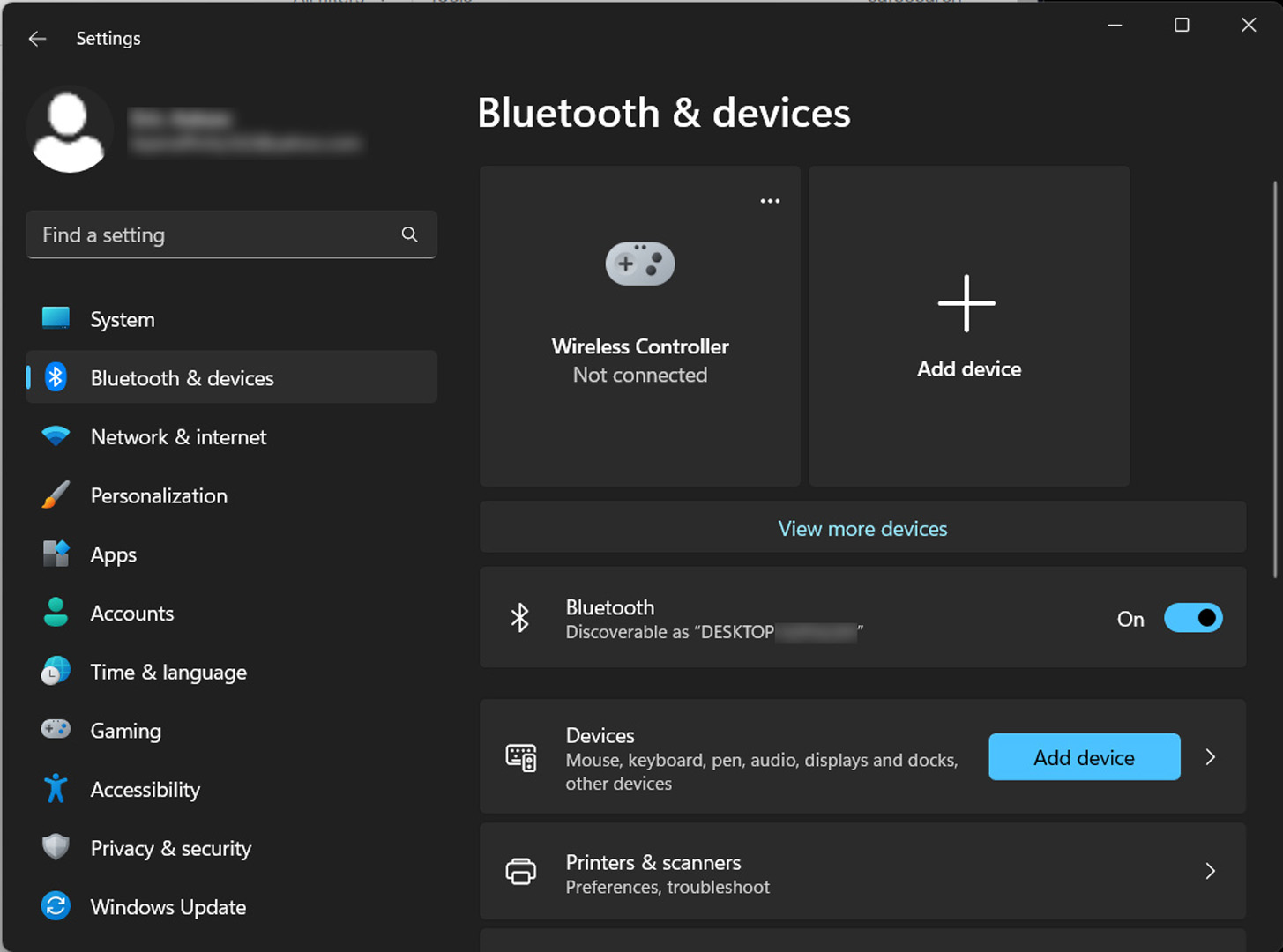Click the back arrow at top left
The image size is (1283, 952).
tap(36, 38)
